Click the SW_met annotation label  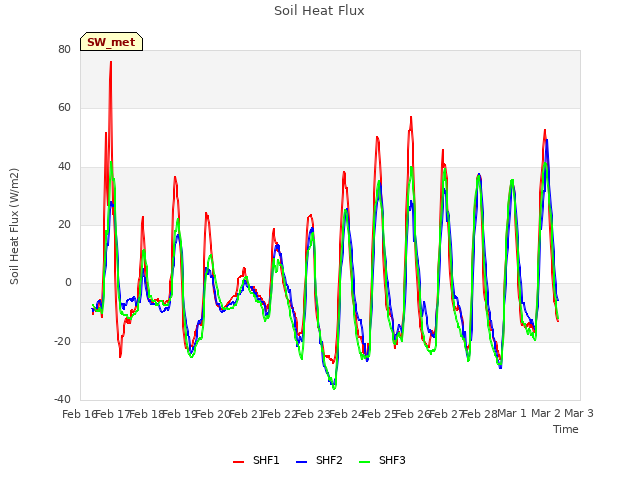click(x=111, y=42)
